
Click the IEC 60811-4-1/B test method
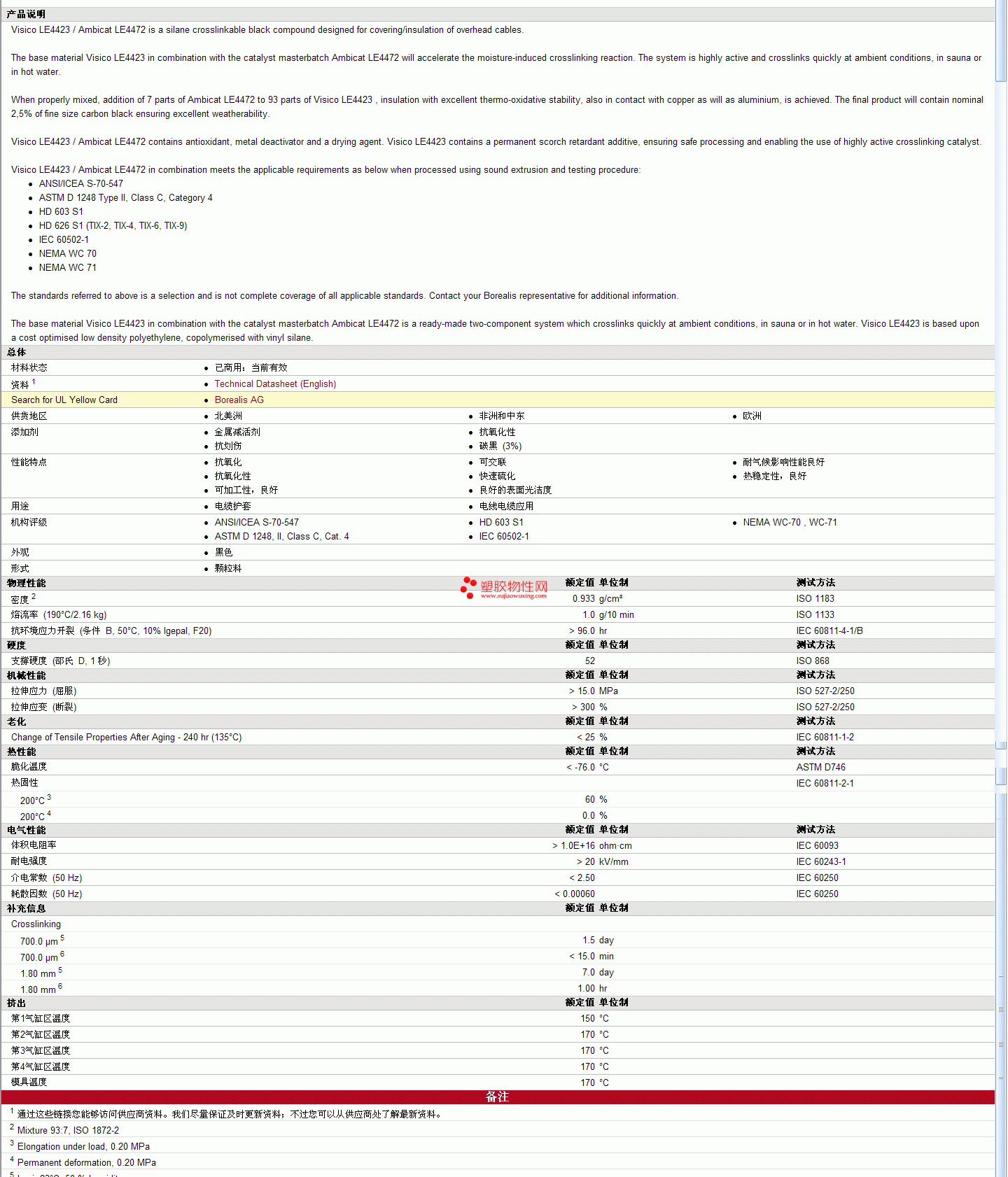(x=830, y=630)
